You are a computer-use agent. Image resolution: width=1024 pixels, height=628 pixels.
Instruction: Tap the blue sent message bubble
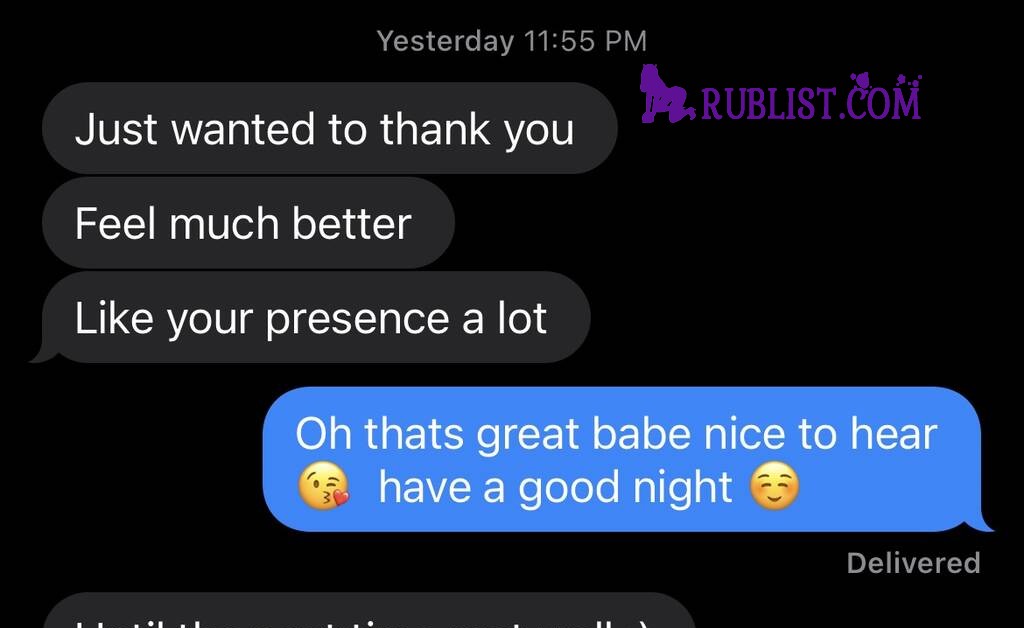click(x=622, y=459)
